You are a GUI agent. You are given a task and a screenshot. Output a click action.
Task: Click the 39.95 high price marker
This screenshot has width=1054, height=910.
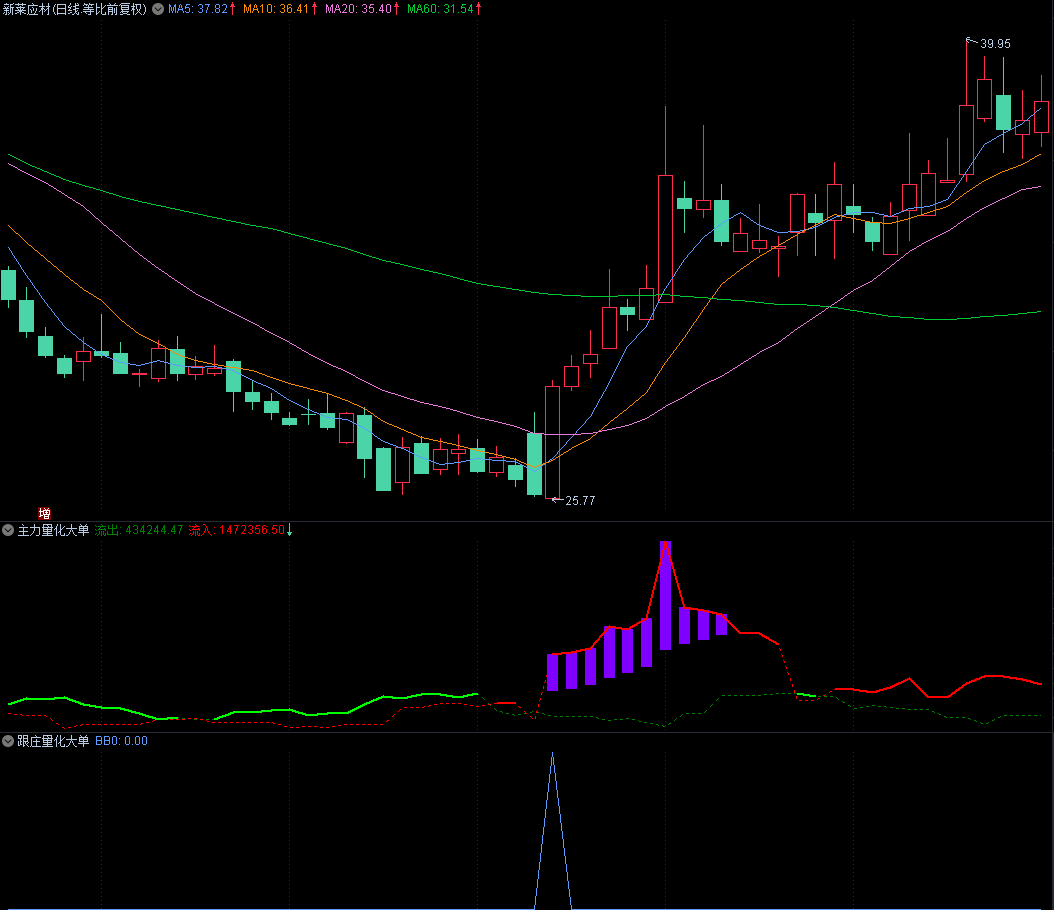click(x=994, y=43)
